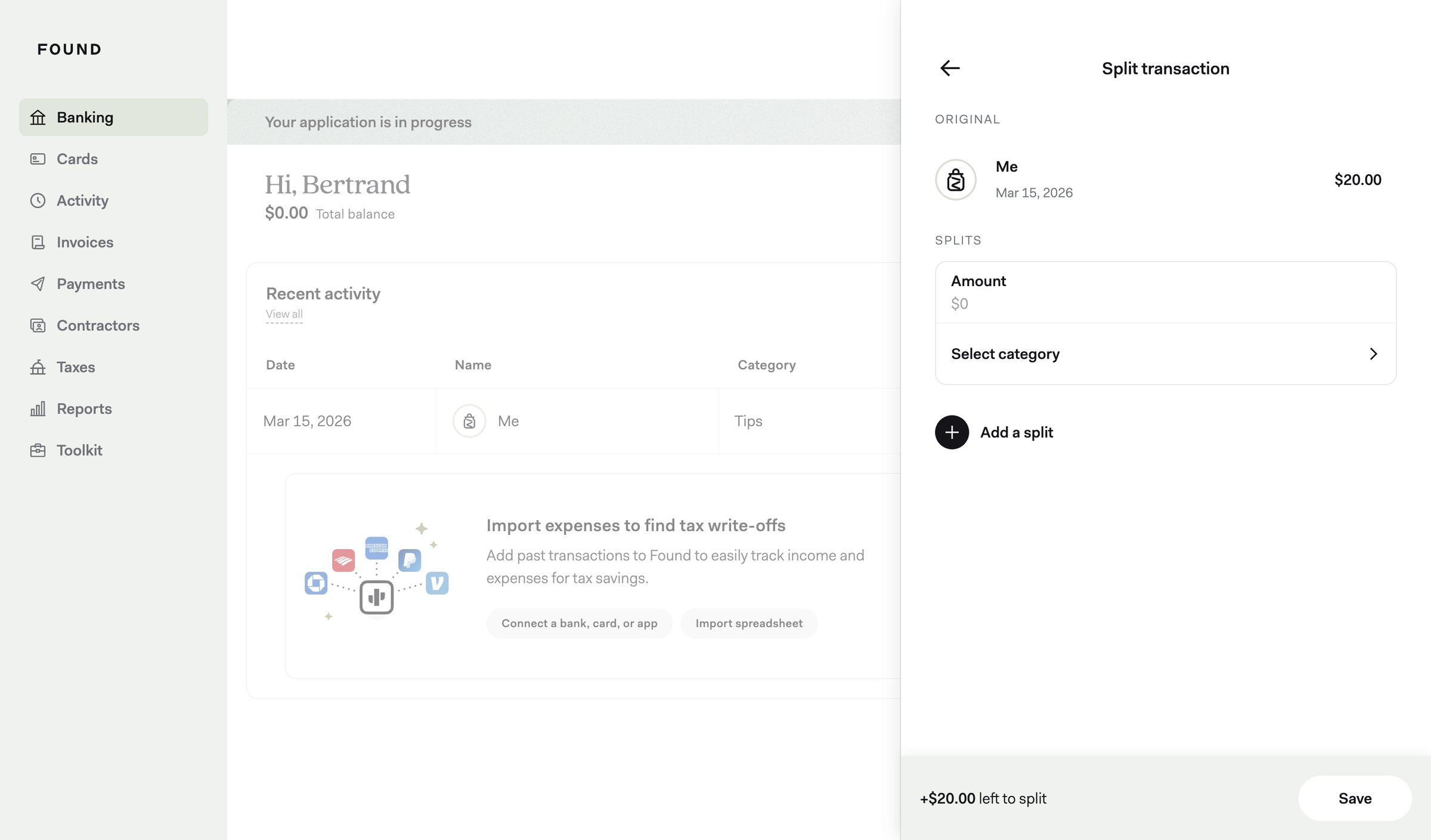Image resolution: width=1431 pixels, height=840 pixels.
Task: Click the Save button
Action: click(1355, 798)
